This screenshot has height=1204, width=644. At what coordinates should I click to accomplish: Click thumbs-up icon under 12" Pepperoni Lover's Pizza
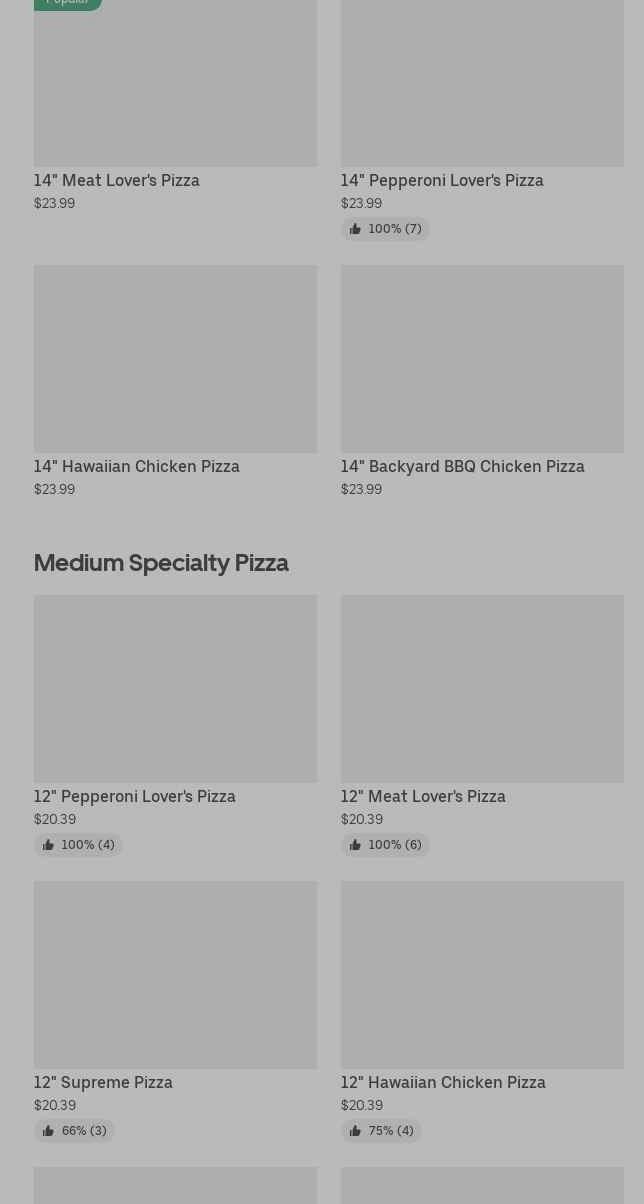pos(48,845)
